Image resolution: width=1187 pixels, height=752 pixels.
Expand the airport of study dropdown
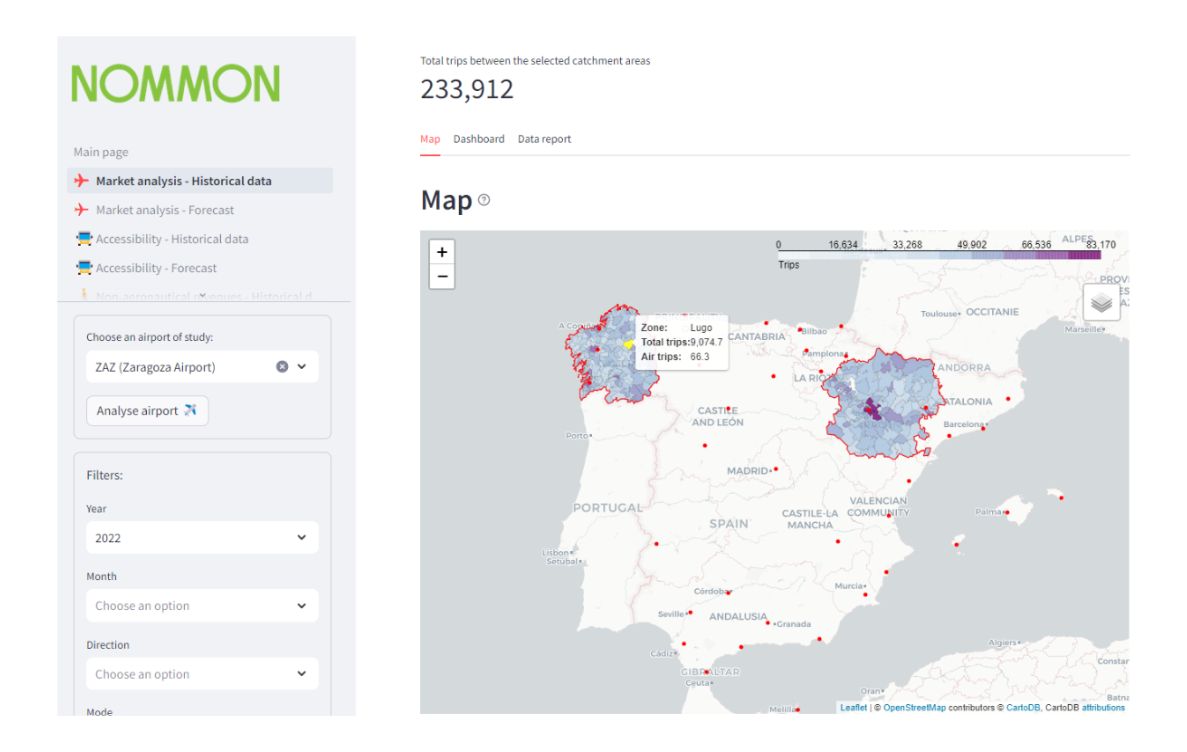[302, 367]
